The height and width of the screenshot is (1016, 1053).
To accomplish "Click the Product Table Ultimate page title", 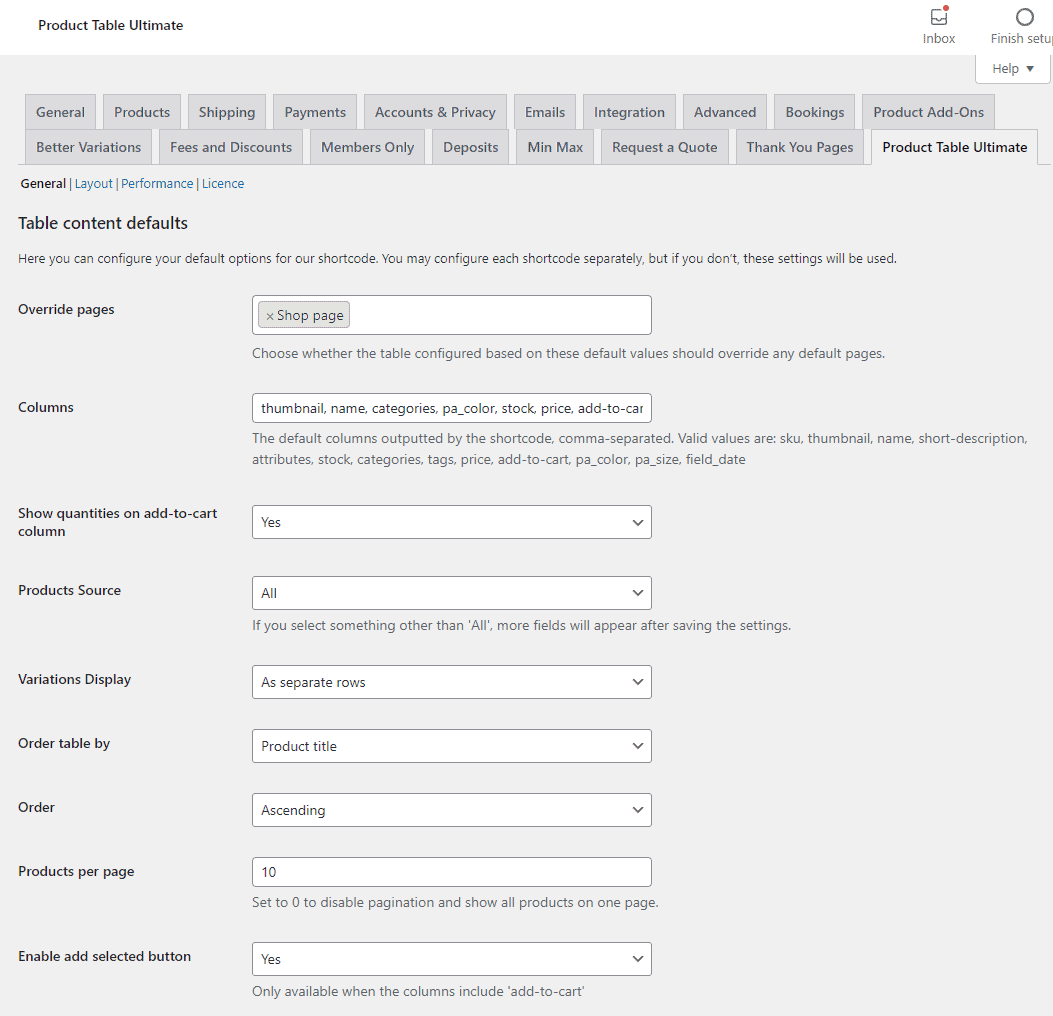I will 111,26.
